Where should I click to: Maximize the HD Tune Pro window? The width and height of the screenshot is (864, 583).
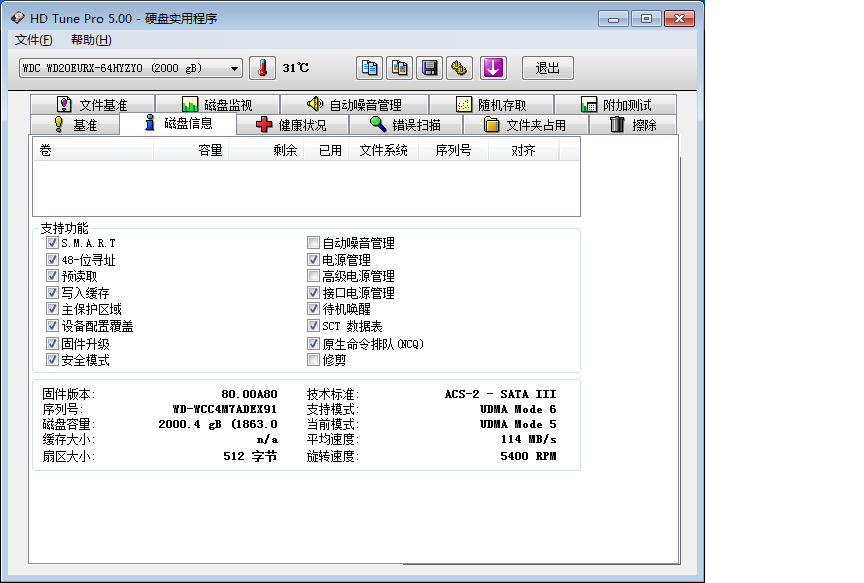click(x=646, y=19)
